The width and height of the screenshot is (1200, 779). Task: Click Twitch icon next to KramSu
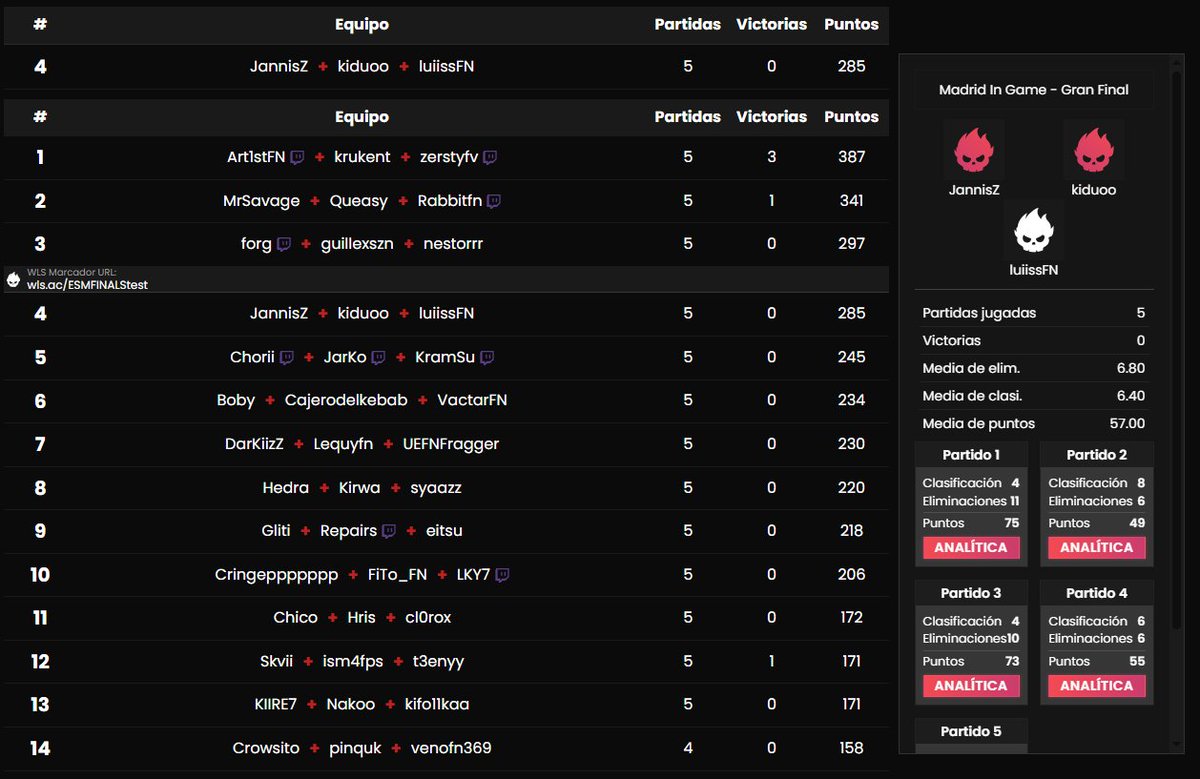point(487,357)
